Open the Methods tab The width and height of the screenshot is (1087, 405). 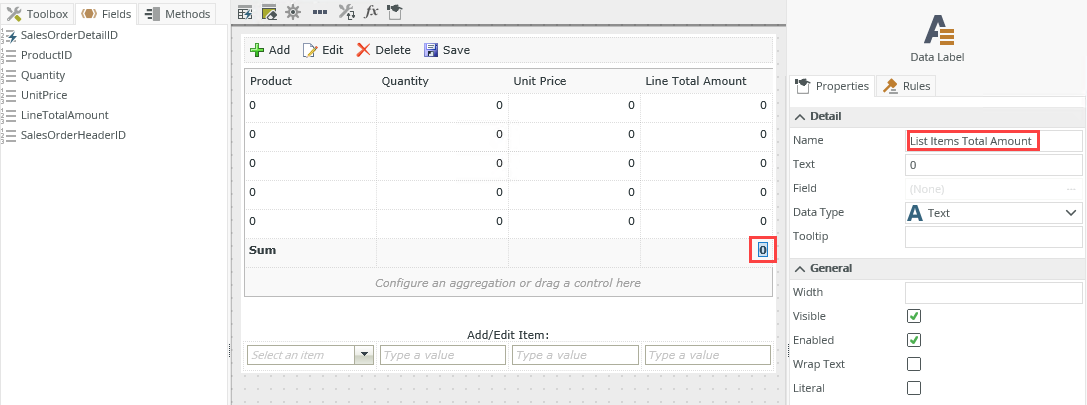click(177, 14)
